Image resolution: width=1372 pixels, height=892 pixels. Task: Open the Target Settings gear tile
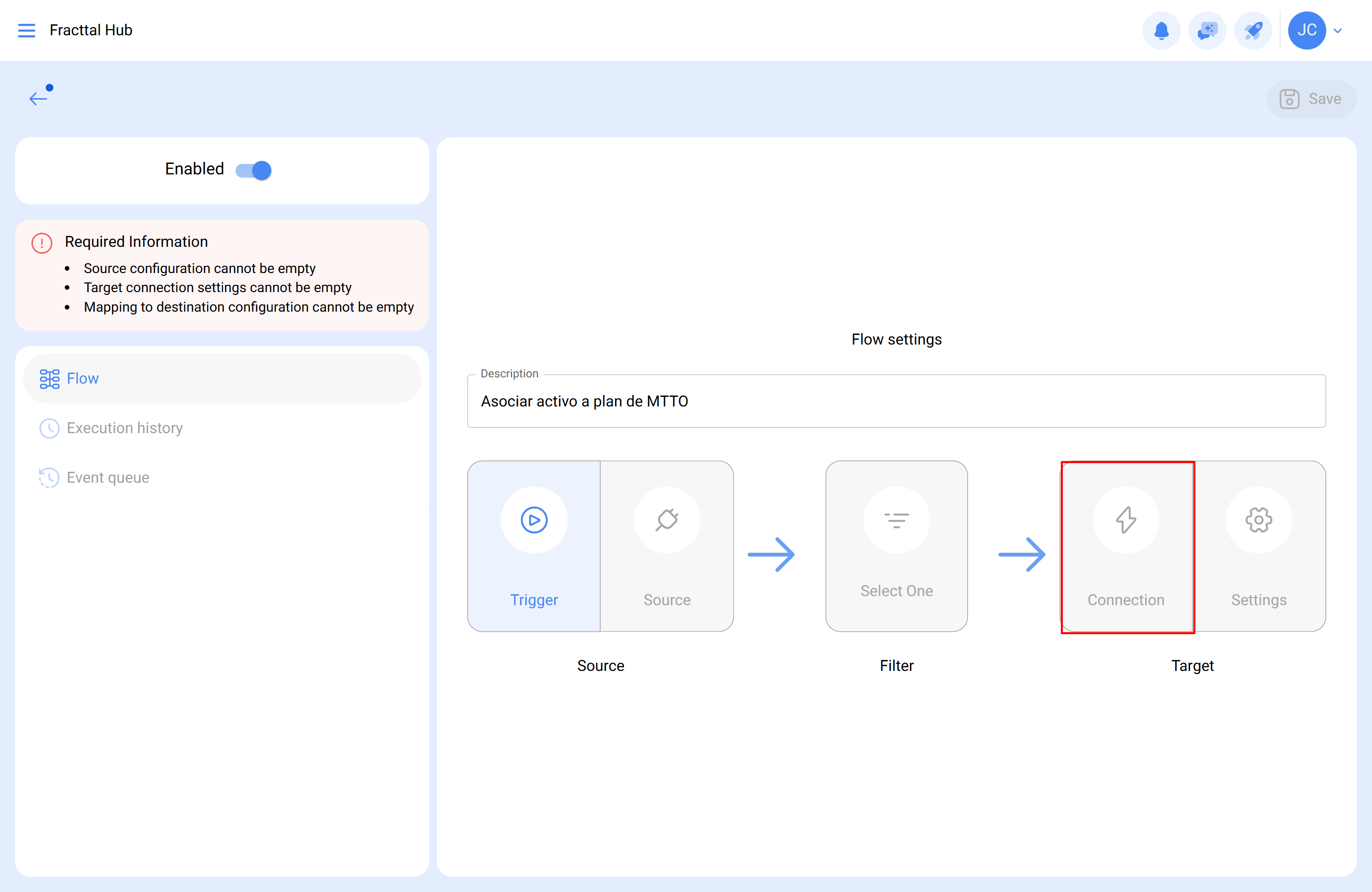[1259, 545]
